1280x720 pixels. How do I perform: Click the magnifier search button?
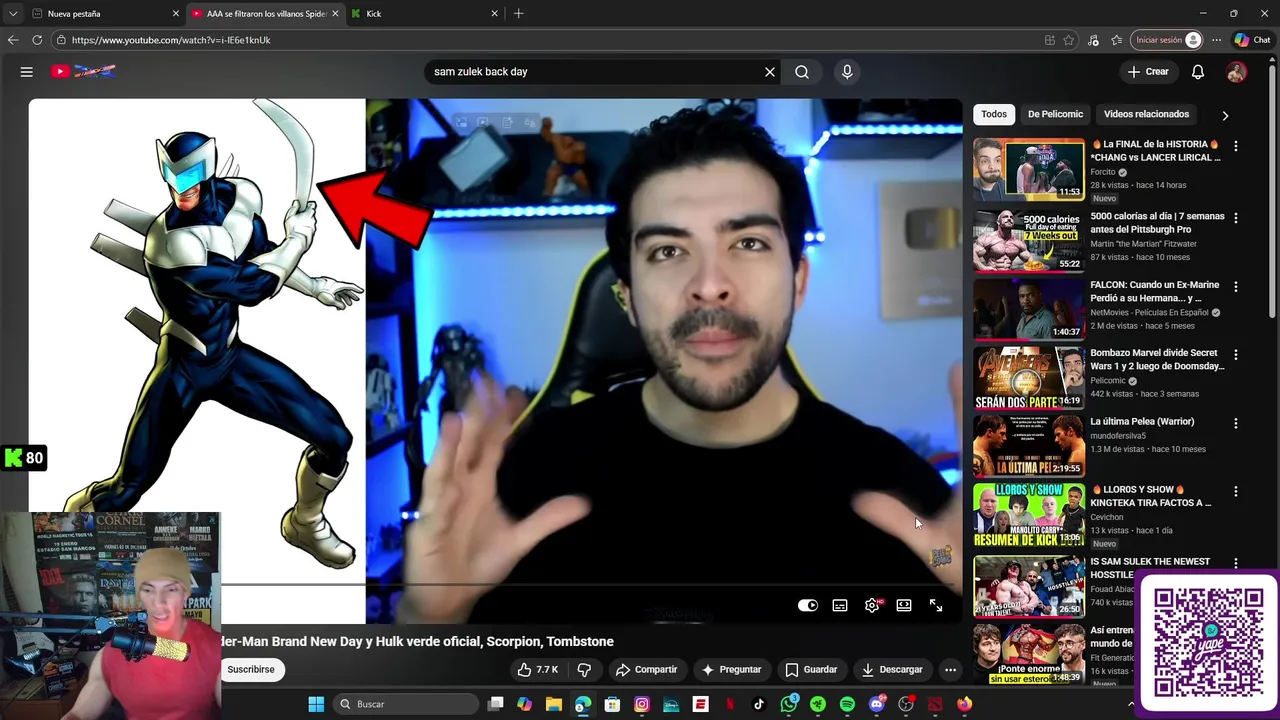(x=802, y=72)
